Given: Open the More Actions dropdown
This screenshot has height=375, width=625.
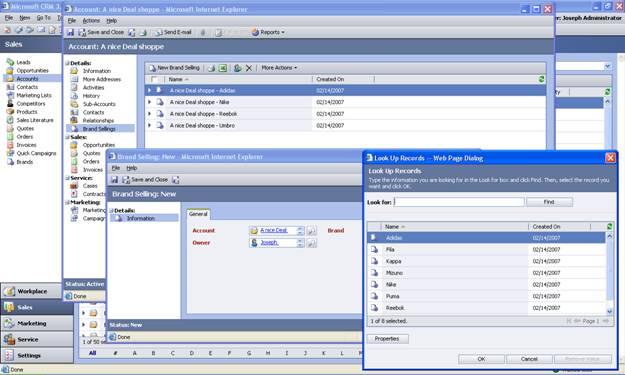Looking at the screenshot, I should click(279, 68).
